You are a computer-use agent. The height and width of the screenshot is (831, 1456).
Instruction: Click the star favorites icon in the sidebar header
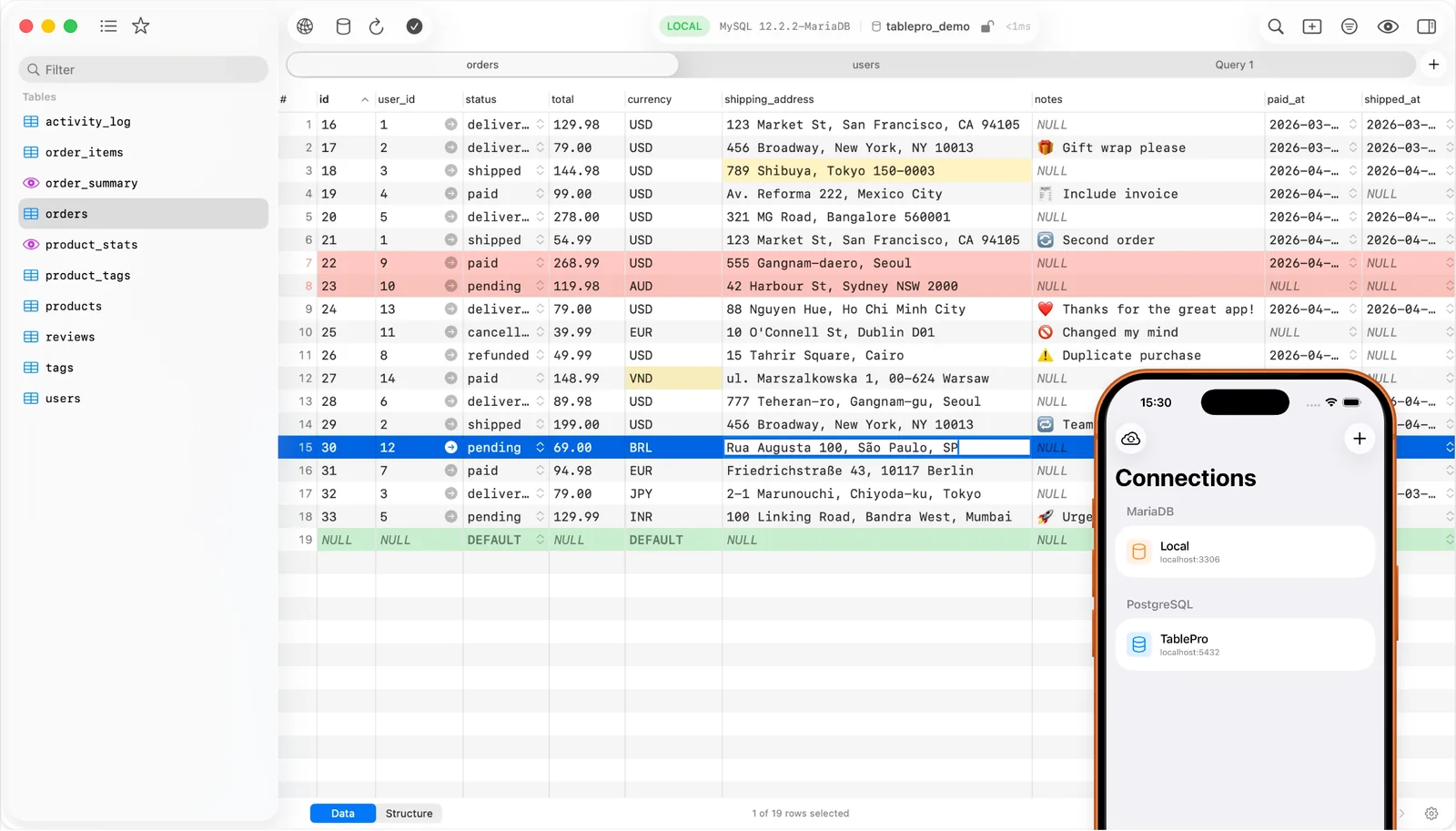141,25
